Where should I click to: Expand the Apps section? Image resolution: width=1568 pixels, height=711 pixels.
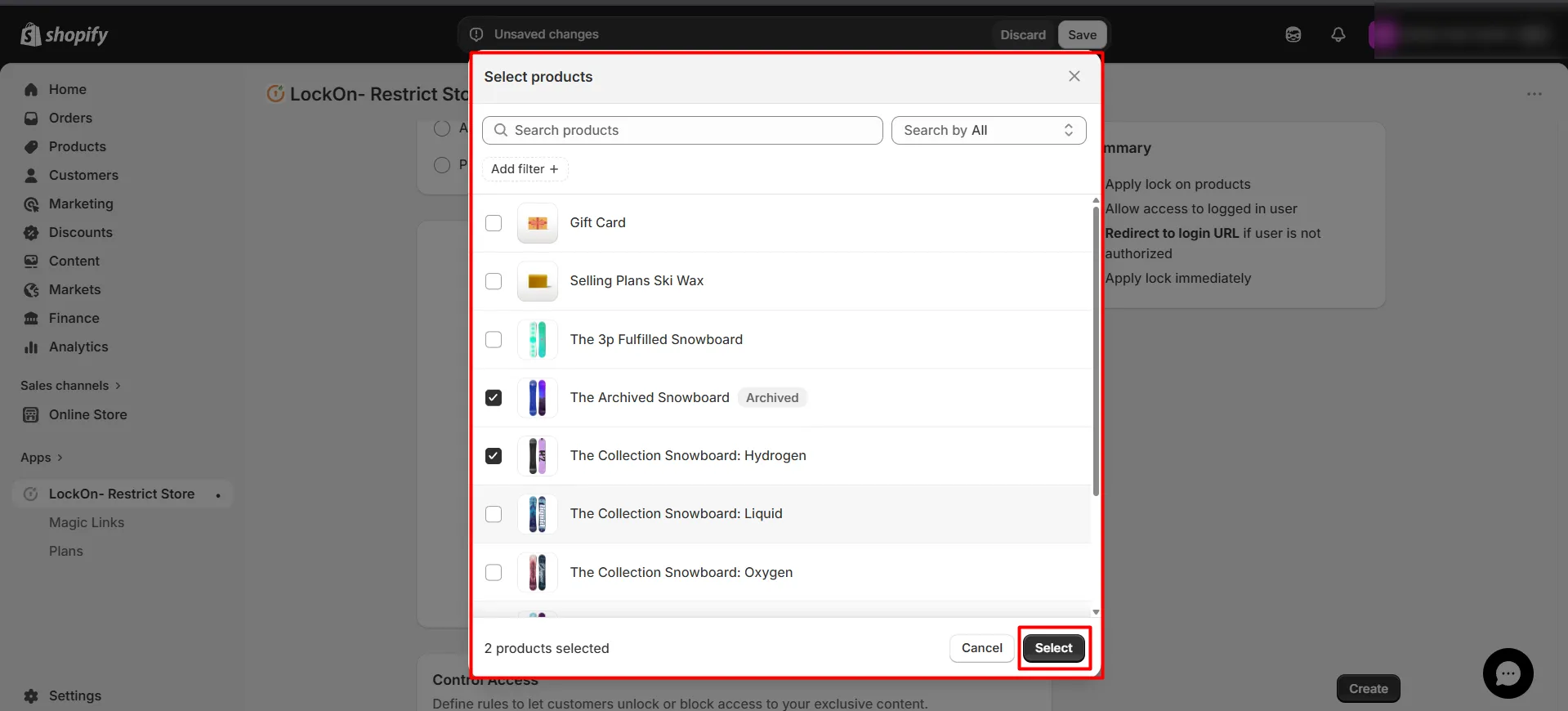42,458
